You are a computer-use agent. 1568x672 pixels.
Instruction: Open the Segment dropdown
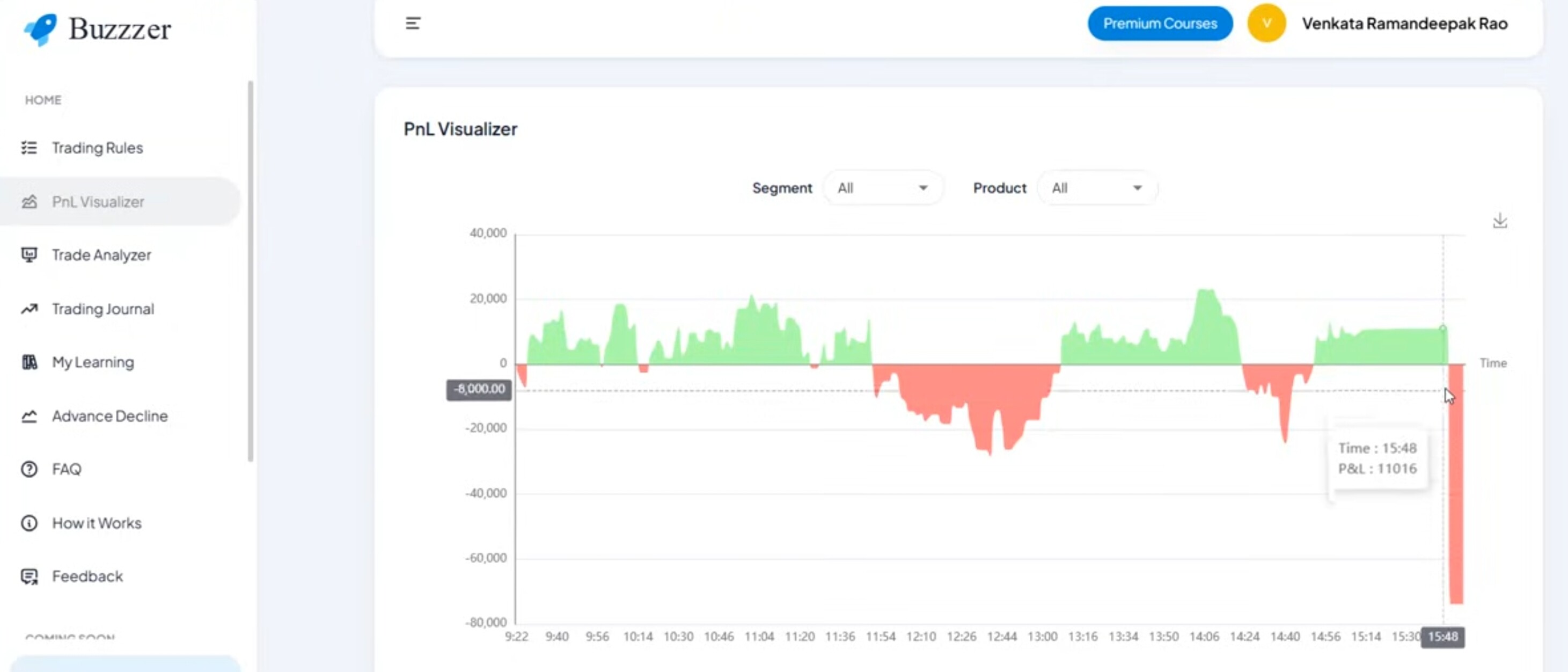(882, 188)
